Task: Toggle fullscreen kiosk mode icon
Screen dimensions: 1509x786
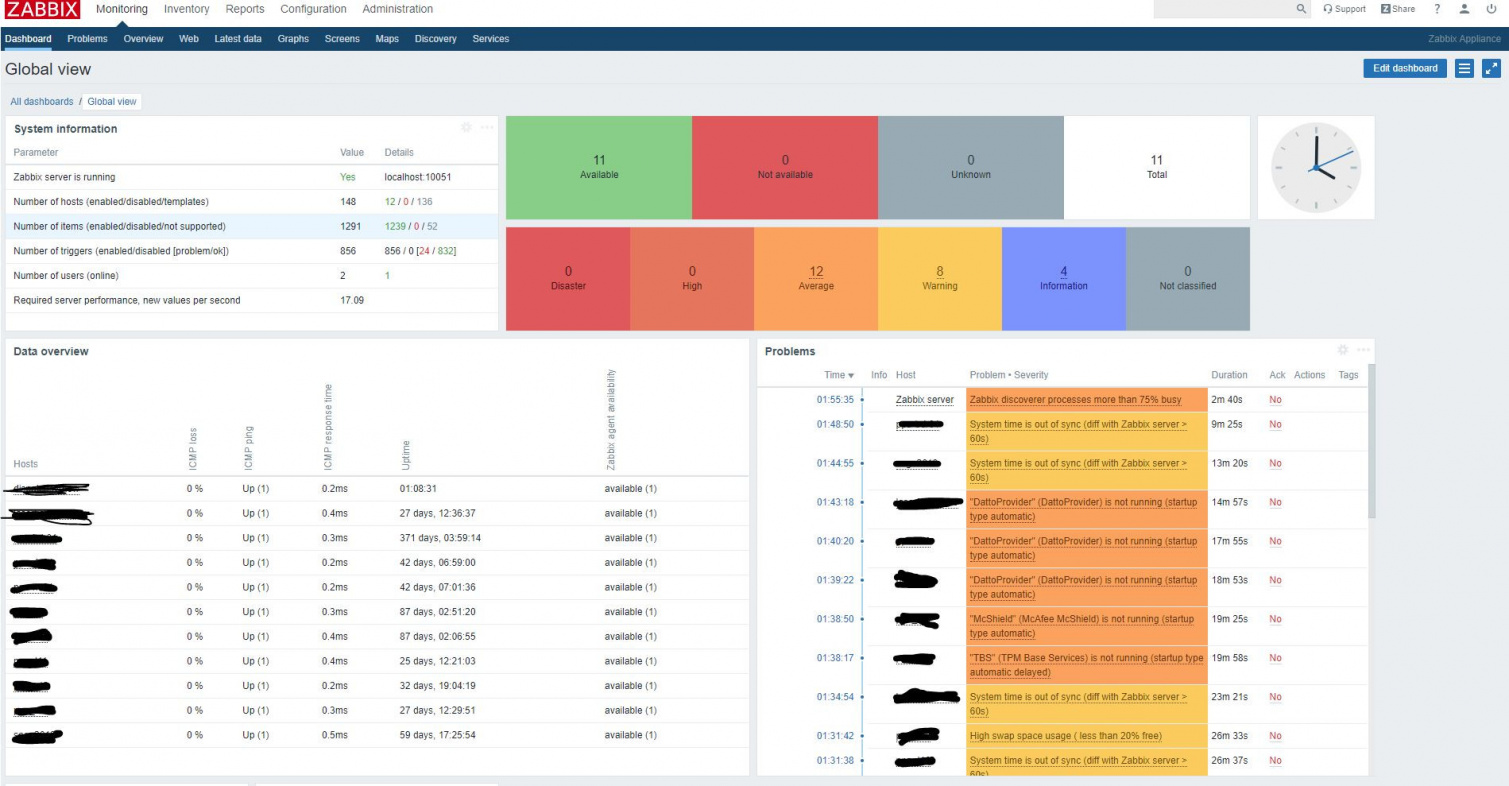Action: pos(1491,68)
